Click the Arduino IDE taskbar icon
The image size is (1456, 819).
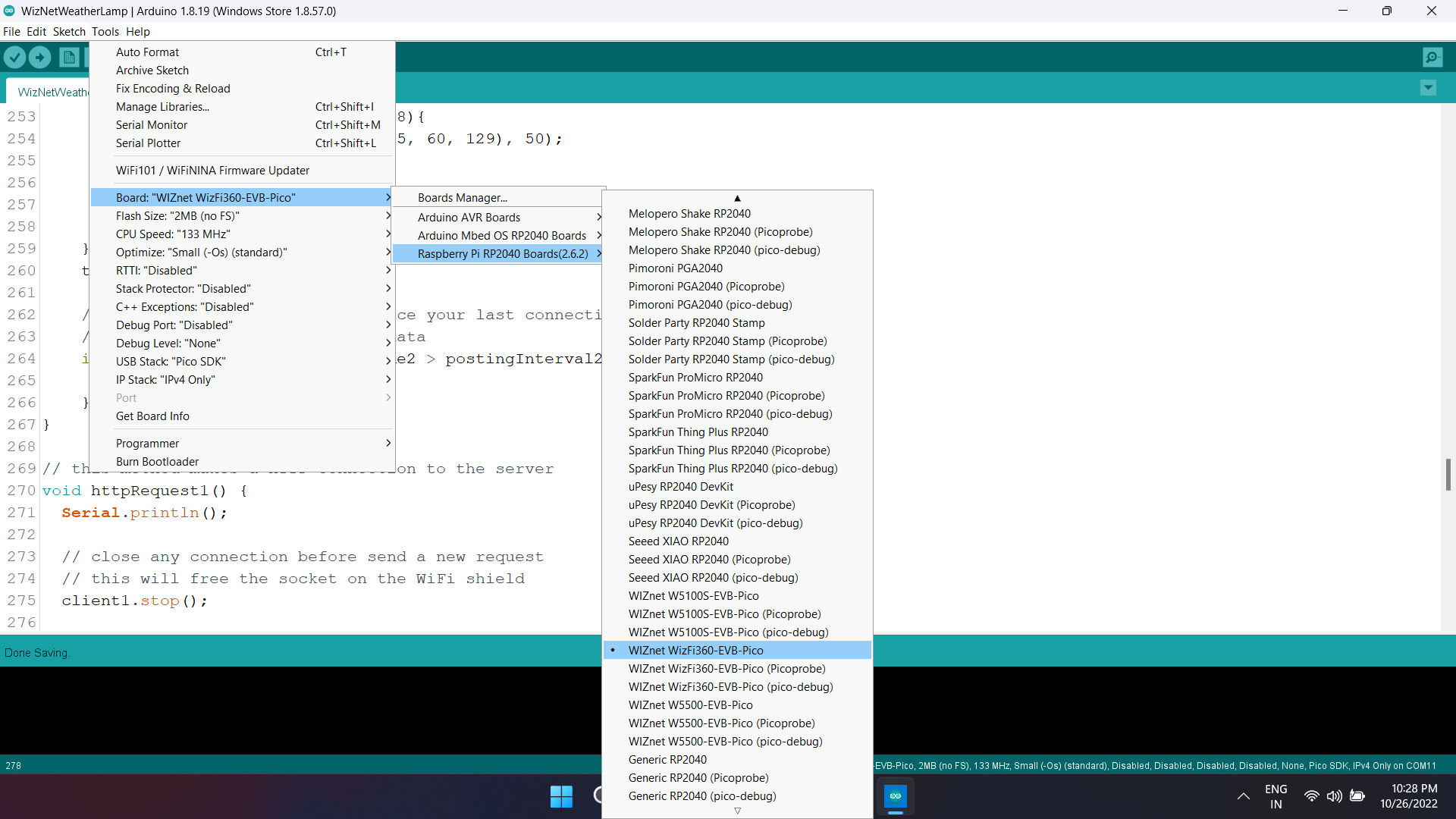click(896, 796)
